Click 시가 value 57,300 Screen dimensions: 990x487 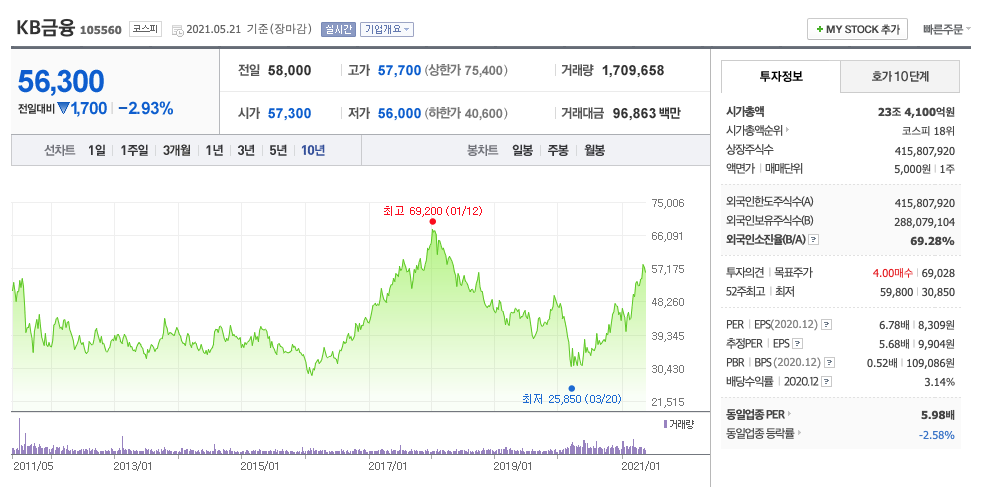tap(290, 114)
